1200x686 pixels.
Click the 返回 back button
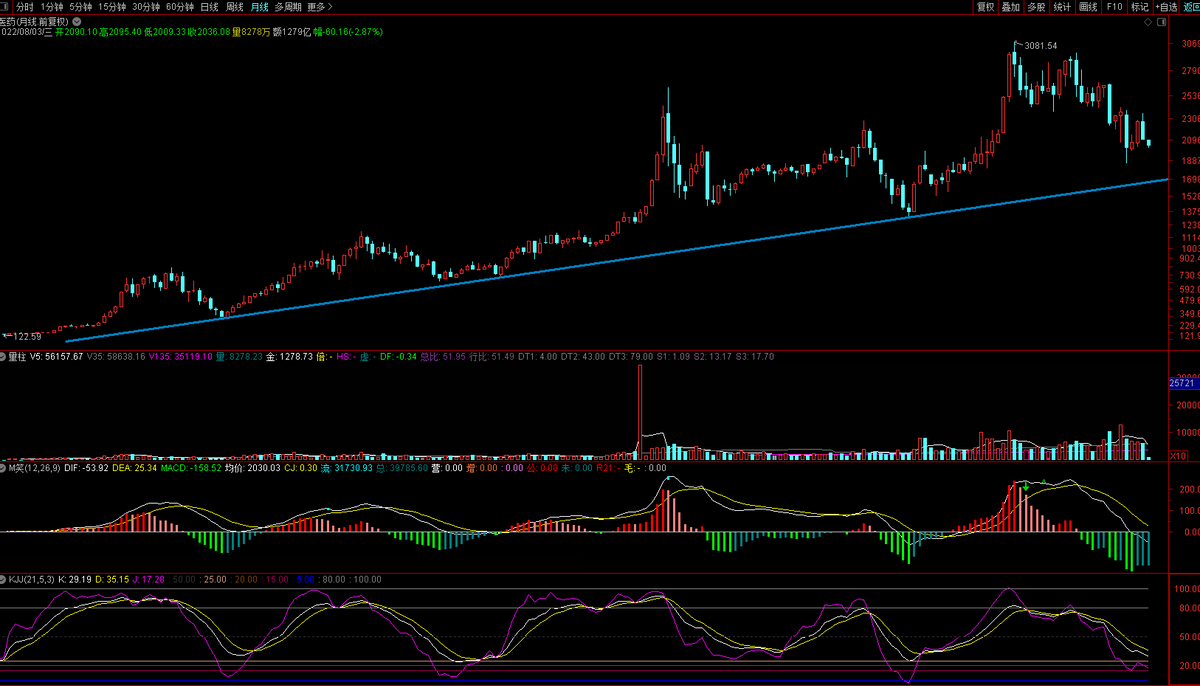1191,7
